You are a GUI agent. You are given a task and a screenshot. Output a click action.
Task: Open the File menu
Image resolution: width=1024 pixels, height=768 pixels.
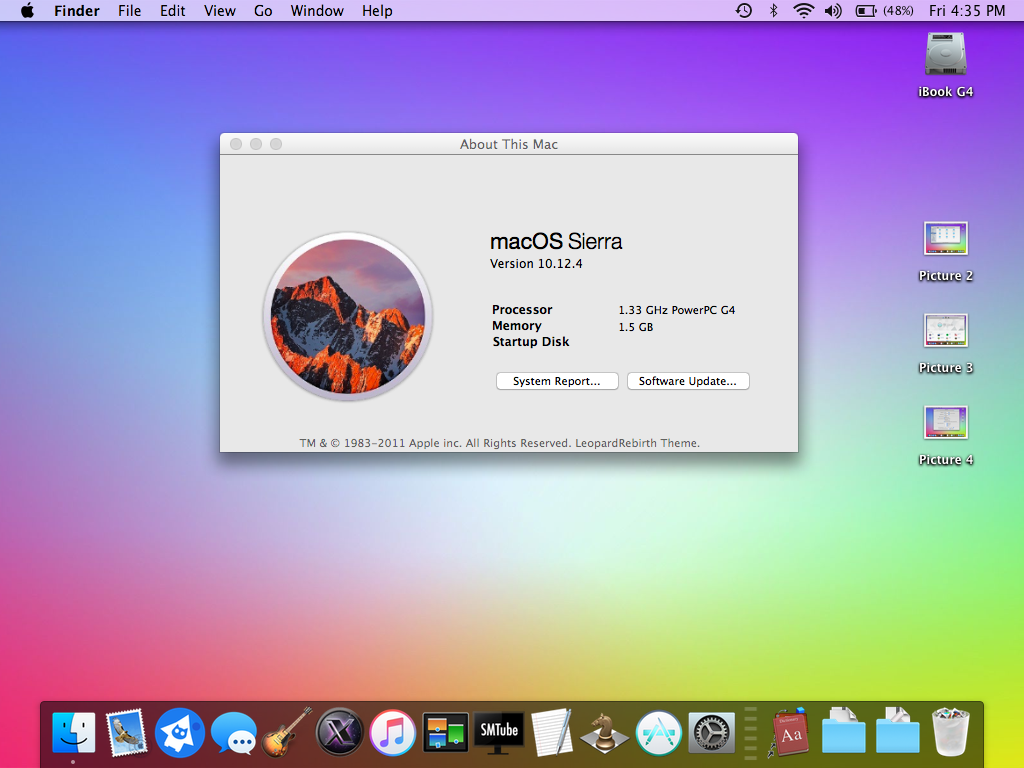pos(129,11)
